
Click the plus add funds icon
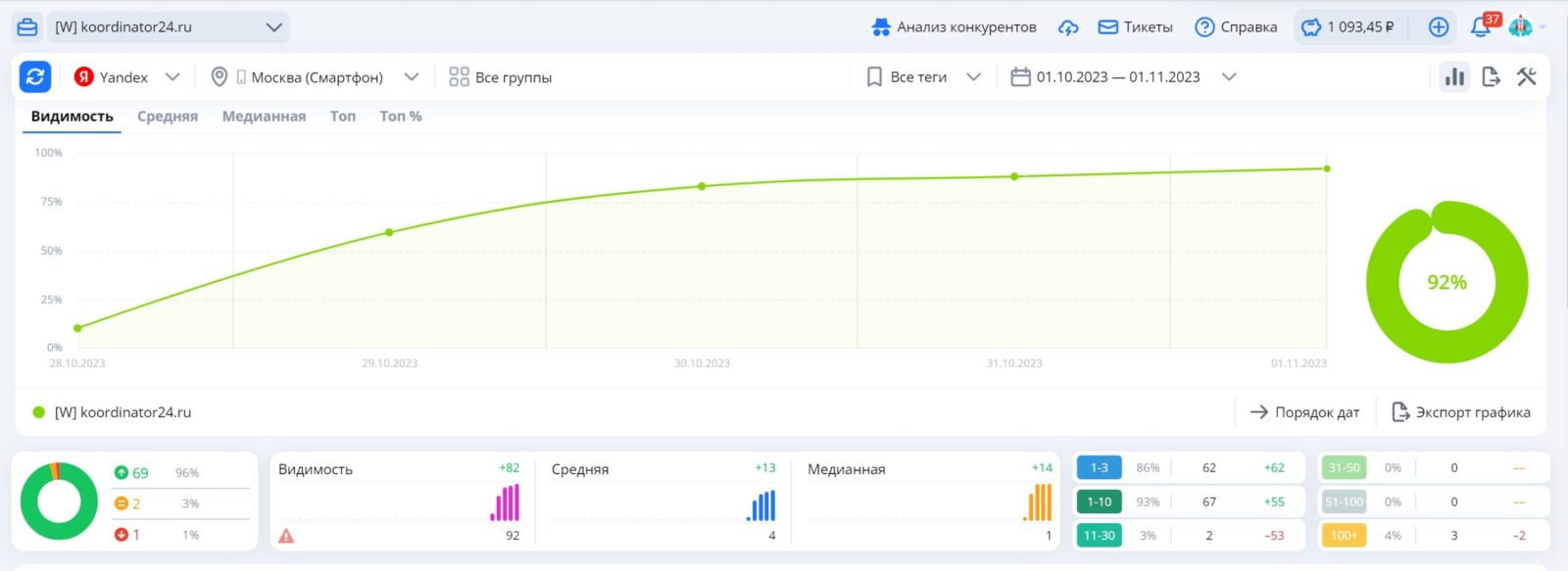click(x=1438, y=27)
